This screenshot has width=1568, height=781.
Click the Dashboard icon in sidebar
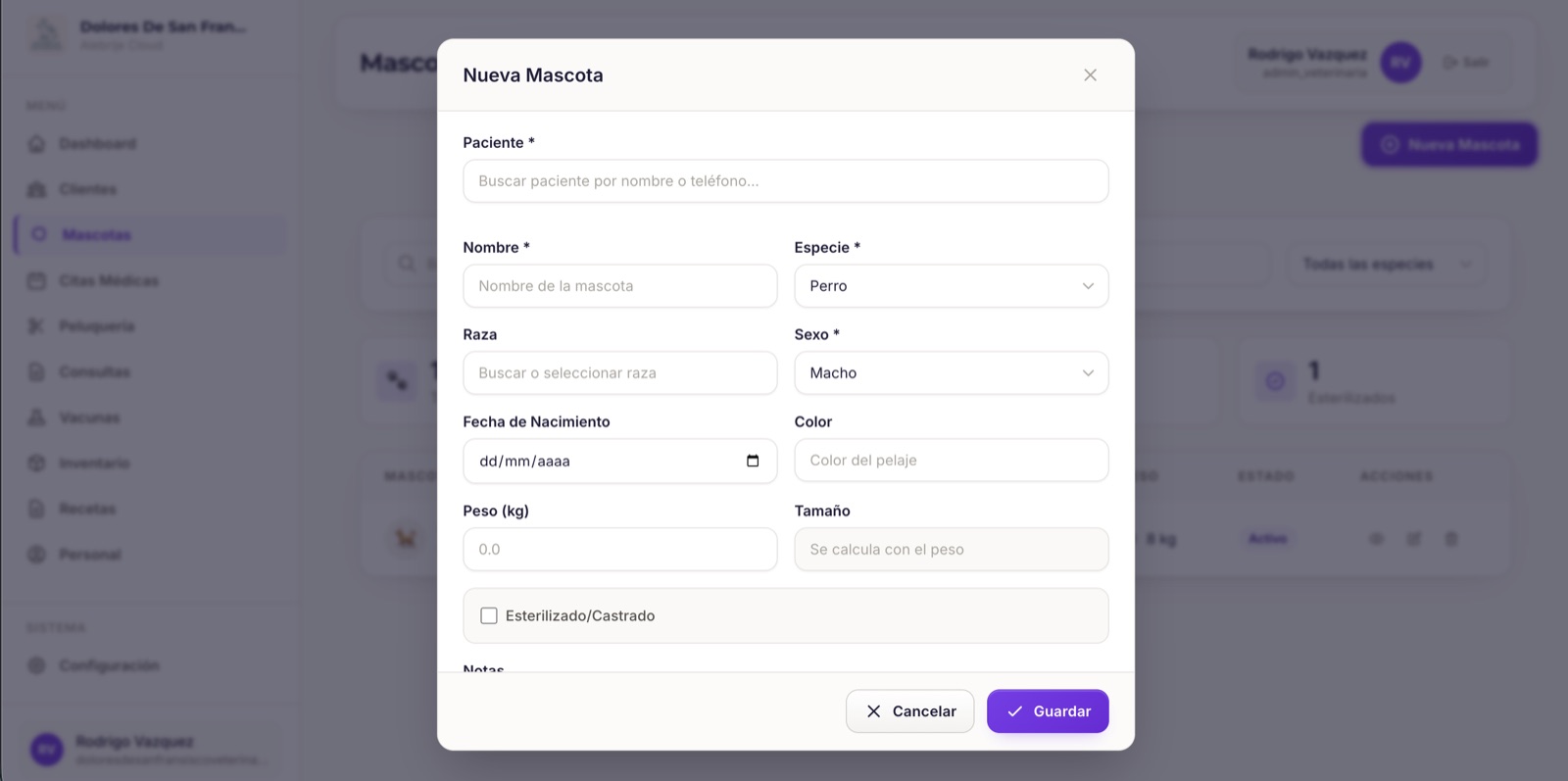pyautogui.click(x=37, y=144)
